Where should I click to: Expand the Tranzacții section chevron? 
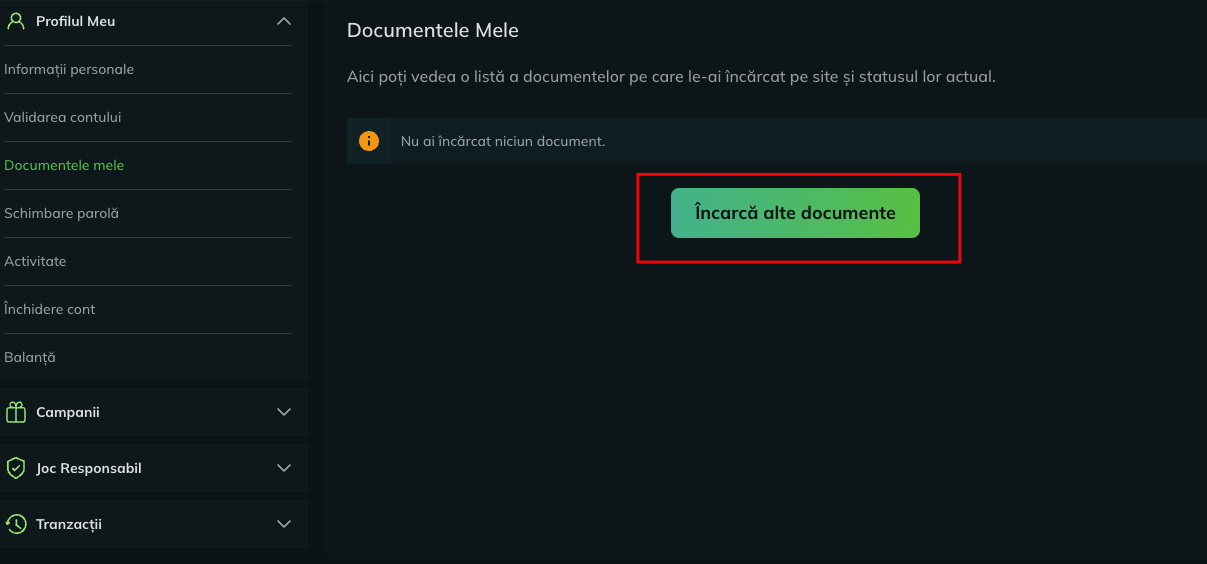(284, 524)
